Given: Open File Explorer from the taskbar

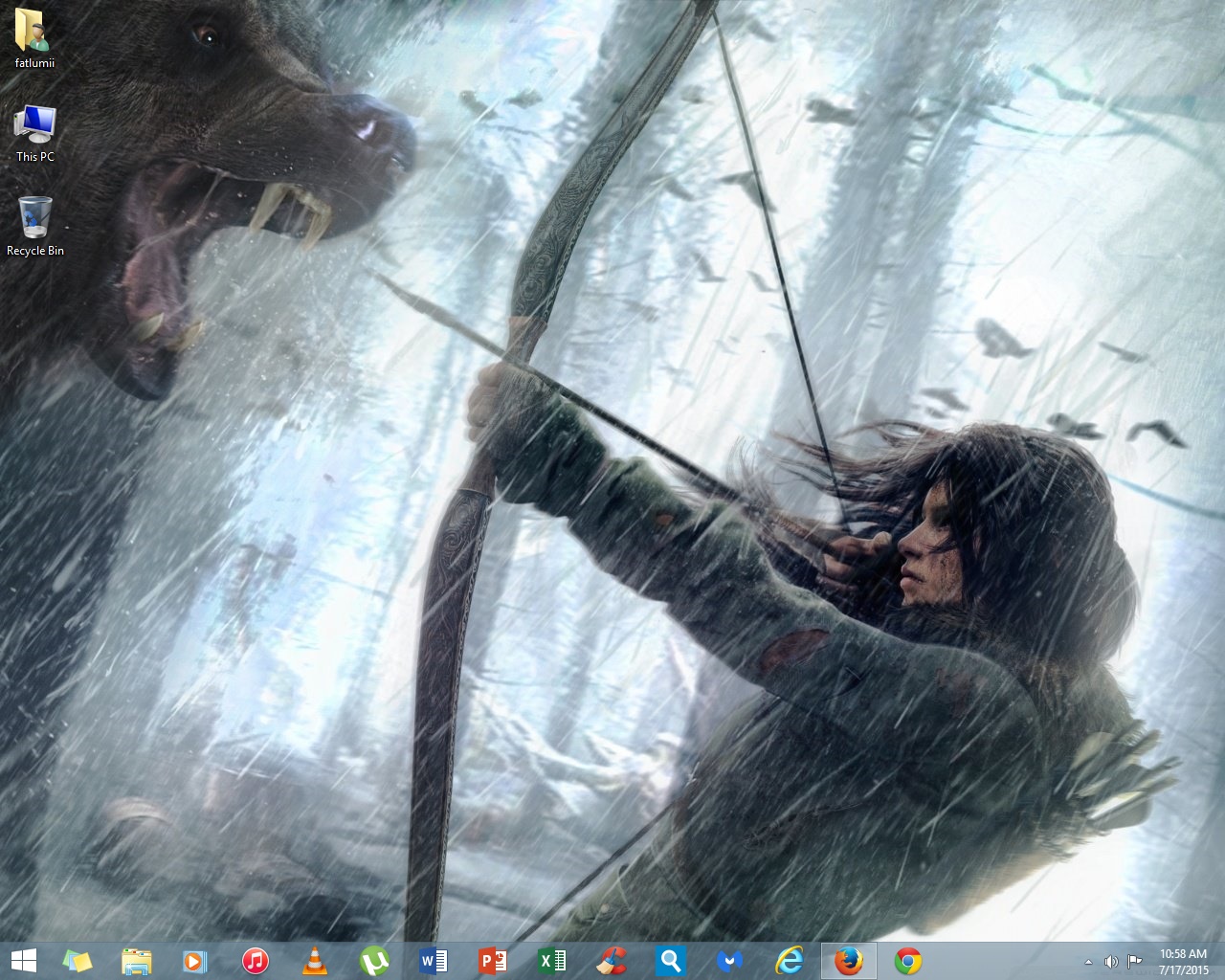Looking at the screenshot, I should 137,961.
